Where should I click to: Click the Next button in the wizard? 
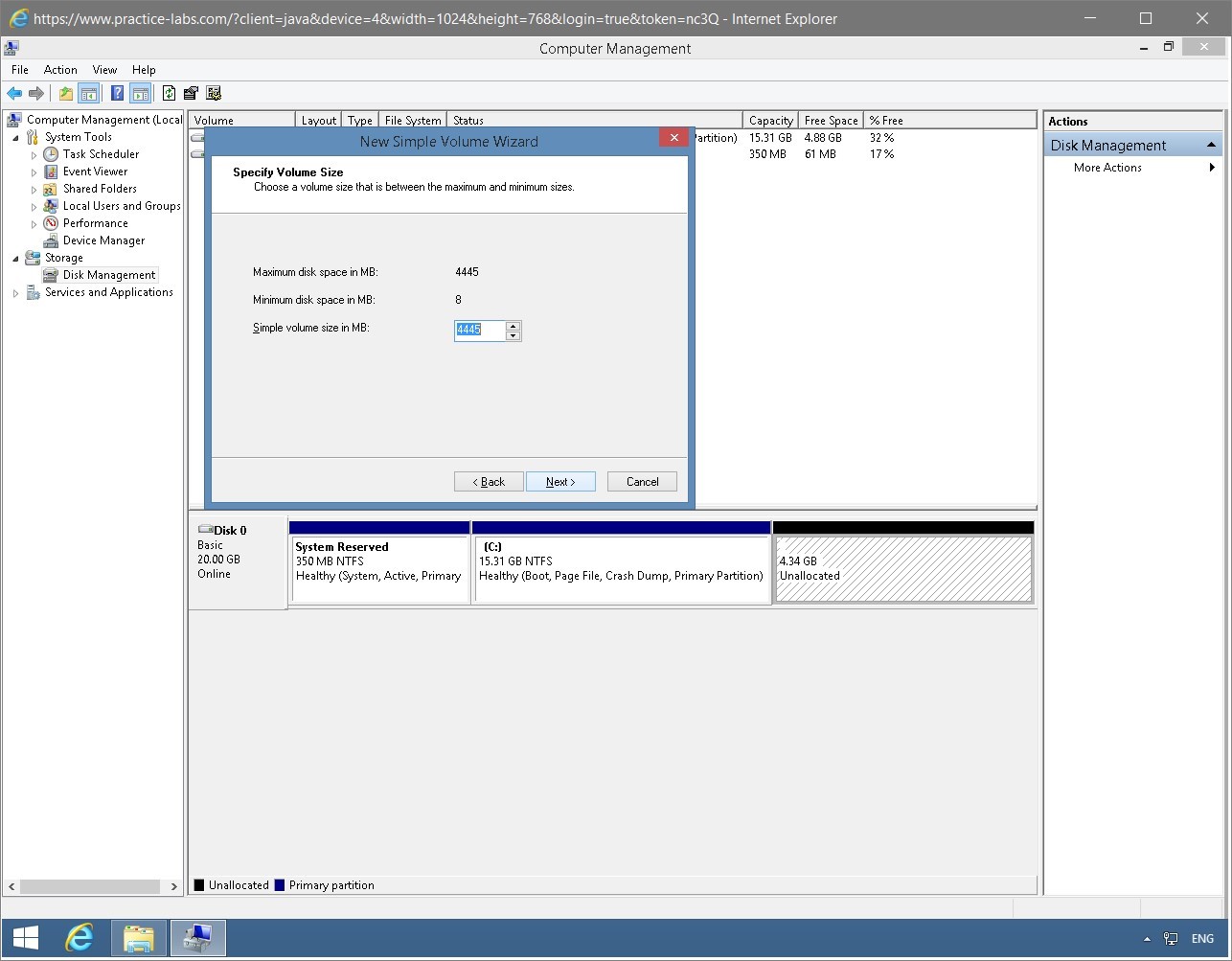pos(560,481)
